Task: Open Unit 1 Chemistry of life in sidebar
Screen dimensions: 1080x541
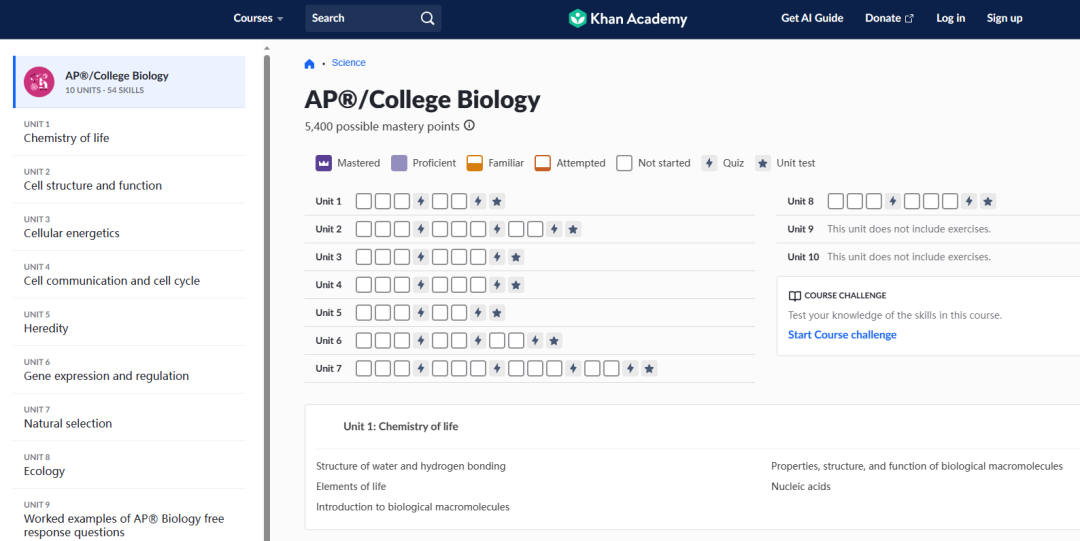Action: tap(129, 132)
